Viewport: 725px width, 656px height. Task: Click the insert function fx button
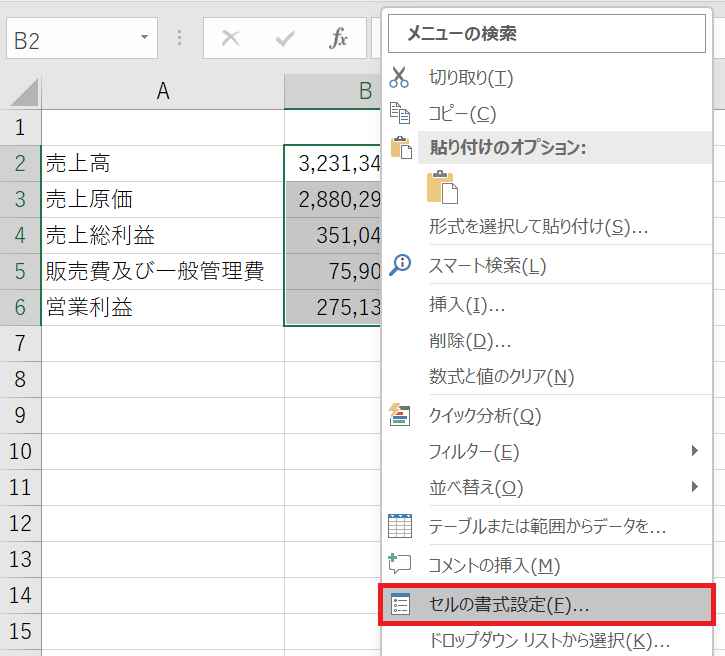[x=339, y=39]
